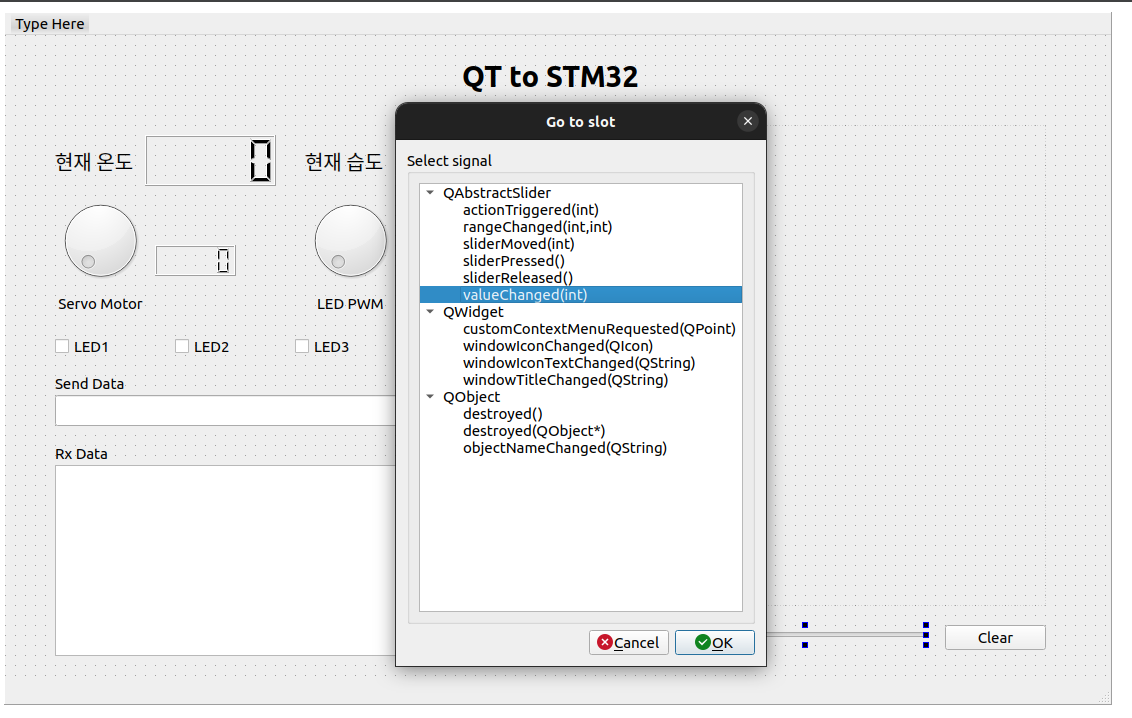Screen dimensions: 1132x718
Task: Close the Go to slot dialog
Action: point(748,121)
